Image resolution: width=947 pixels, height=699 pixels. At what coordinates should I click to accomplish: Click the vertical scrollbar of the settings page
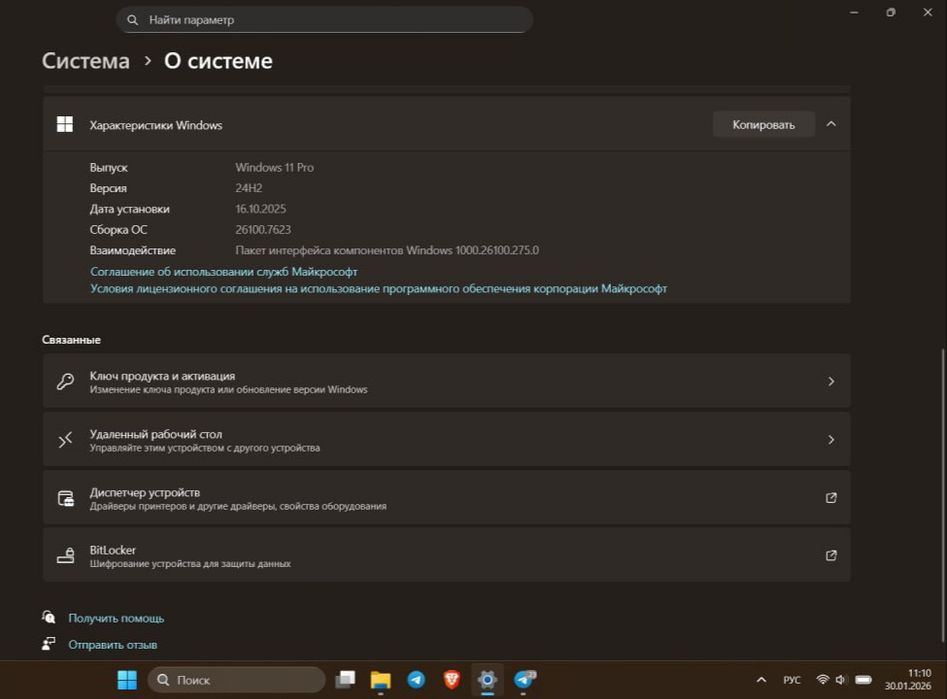click(943, 495)
